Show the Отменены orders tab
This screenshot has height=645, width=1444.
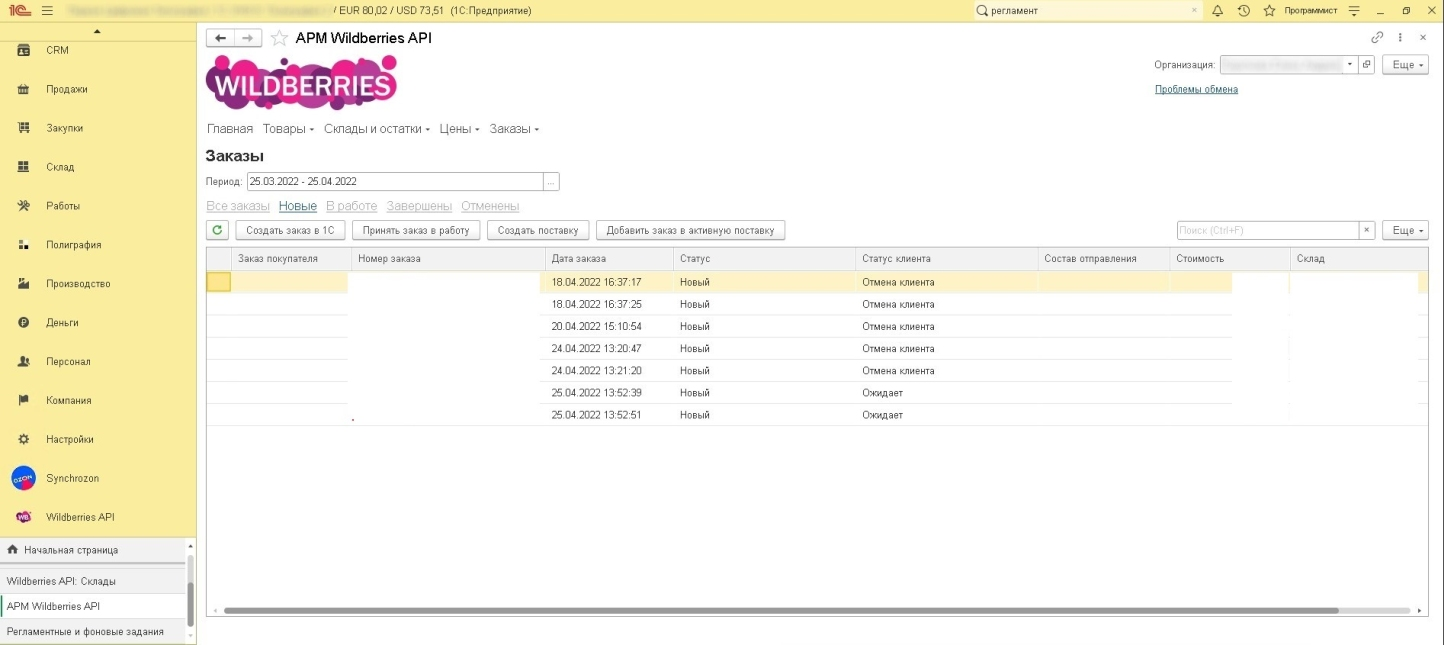(490, 206)
